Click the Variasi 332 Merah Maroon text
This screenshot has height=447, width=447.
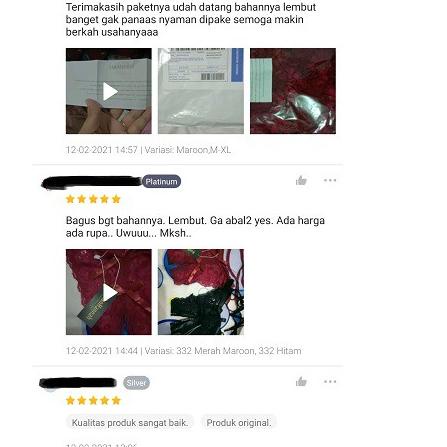tap(223, 351)
